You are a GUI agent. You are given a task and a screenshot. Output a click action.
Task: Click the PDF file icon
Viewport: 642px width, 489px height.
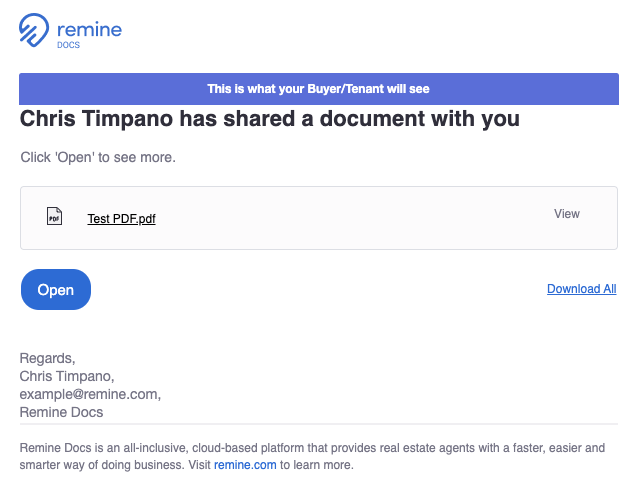(x=54, y=216)
